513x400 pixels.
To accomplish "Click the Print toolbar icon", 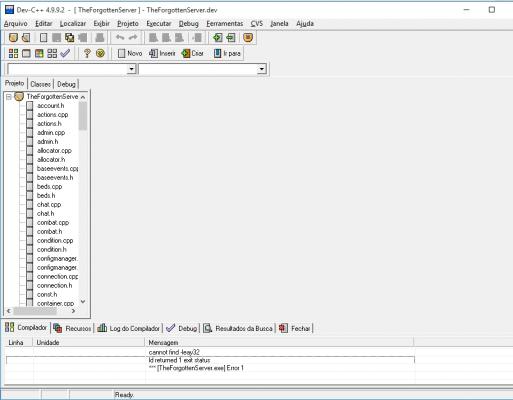I will 100,38.
